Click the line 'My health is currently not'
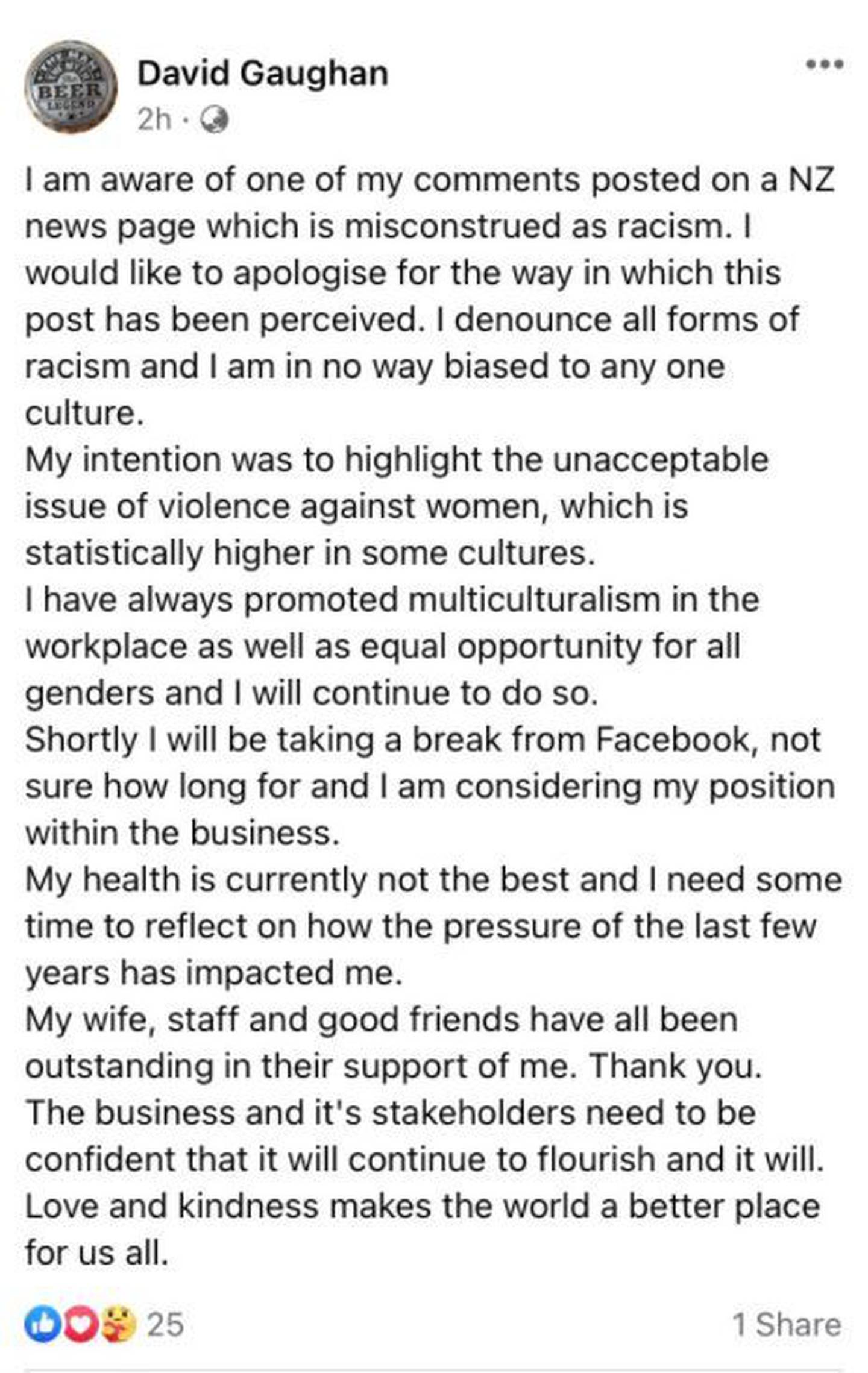 click(433, 879)
